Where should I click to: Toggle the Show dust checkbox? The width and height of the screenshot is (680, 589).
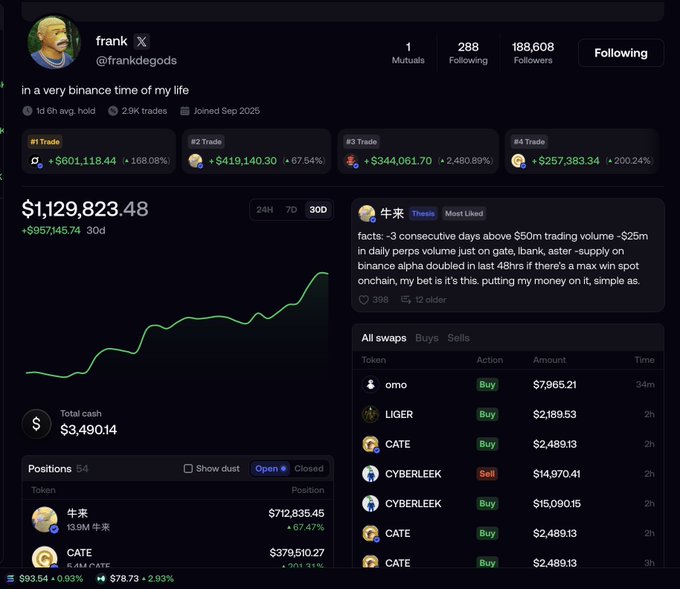[188, 468]
